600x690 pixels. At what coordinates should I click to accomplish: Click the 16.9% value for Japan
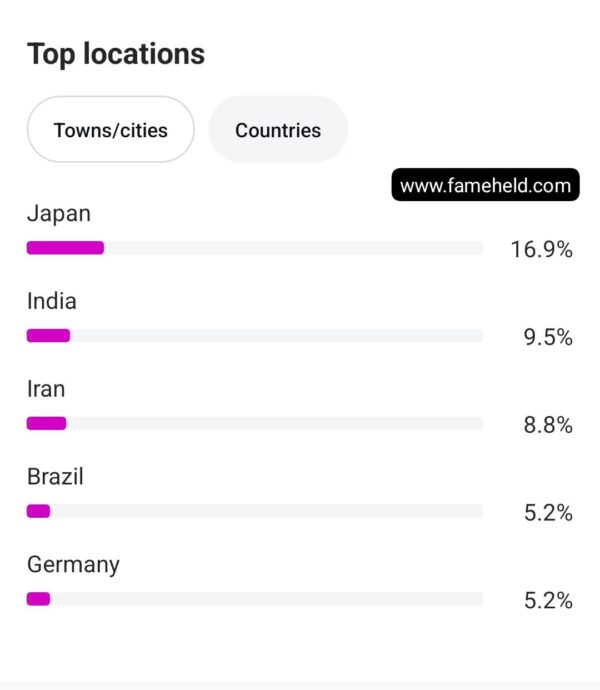click(x=541, y=250)
